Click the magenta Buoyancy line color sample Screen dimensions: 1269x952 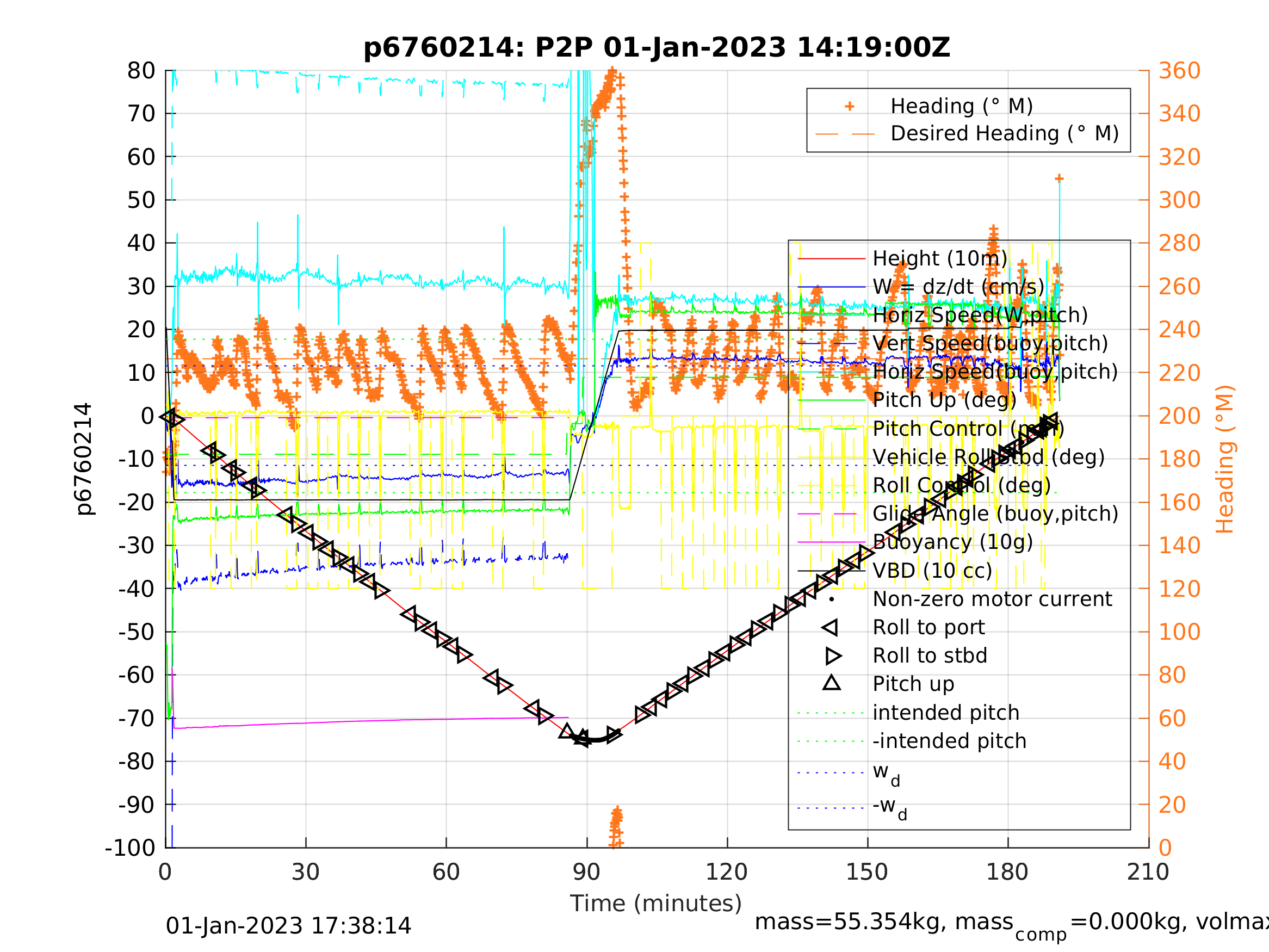click(831, 542)
